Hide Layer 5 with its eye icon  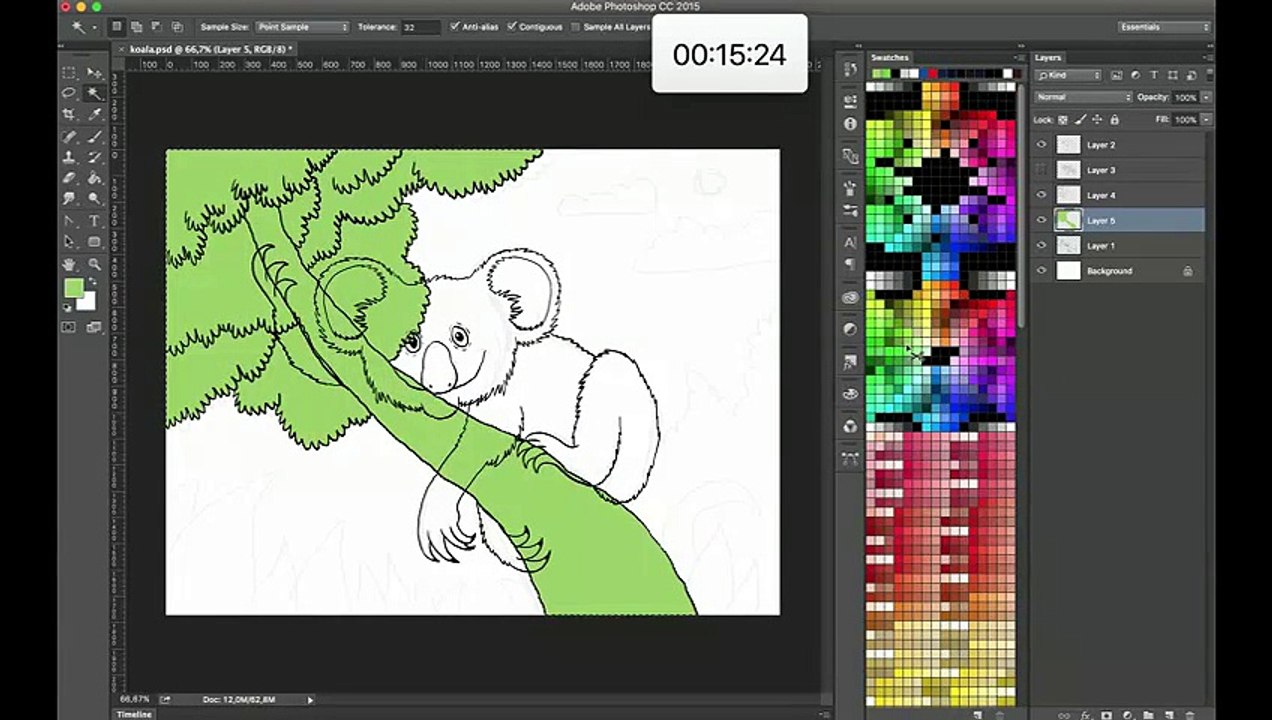[1042, 220]
